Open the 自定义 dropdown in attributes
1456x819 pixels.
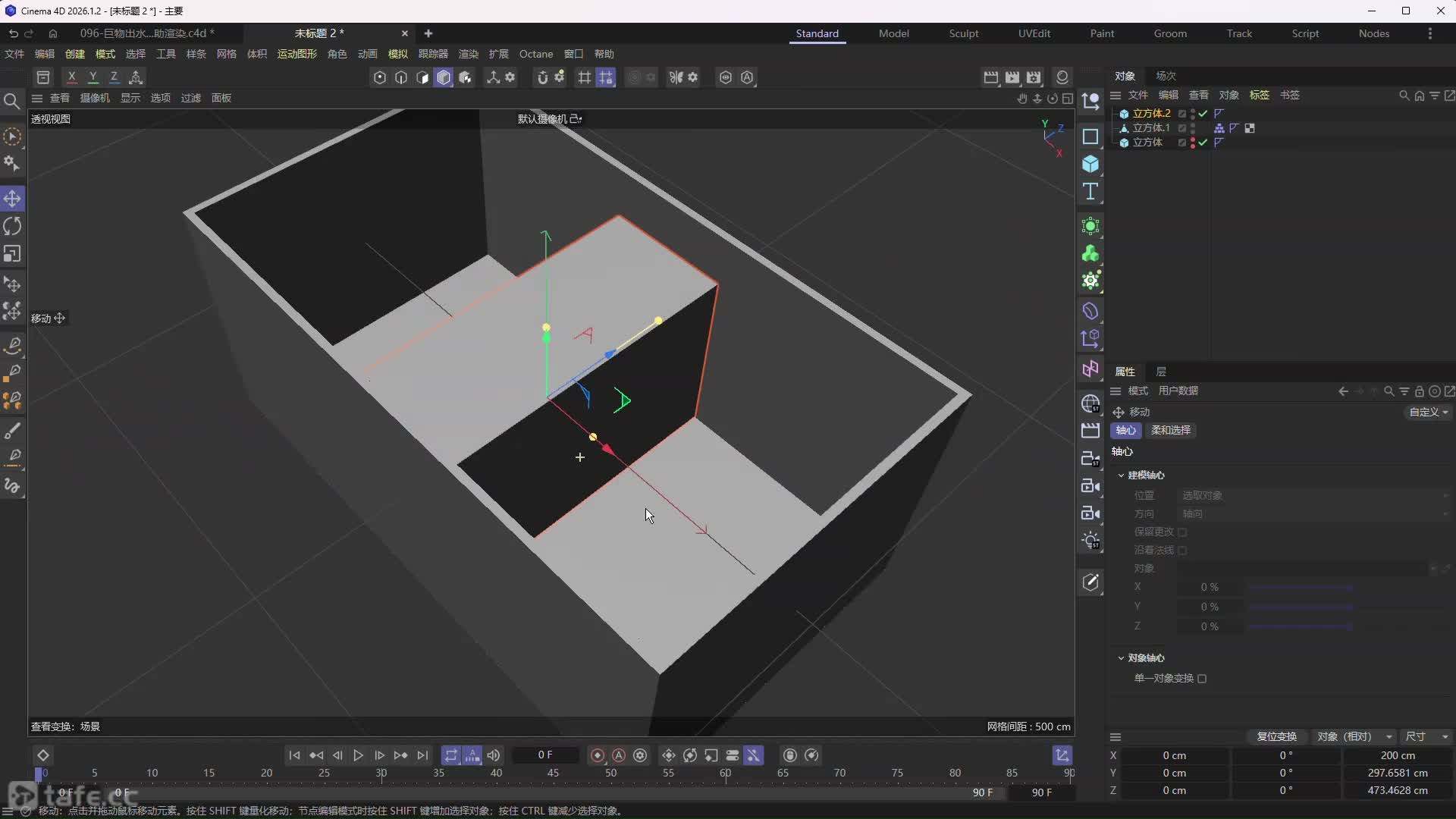(x=1429, y=412)
